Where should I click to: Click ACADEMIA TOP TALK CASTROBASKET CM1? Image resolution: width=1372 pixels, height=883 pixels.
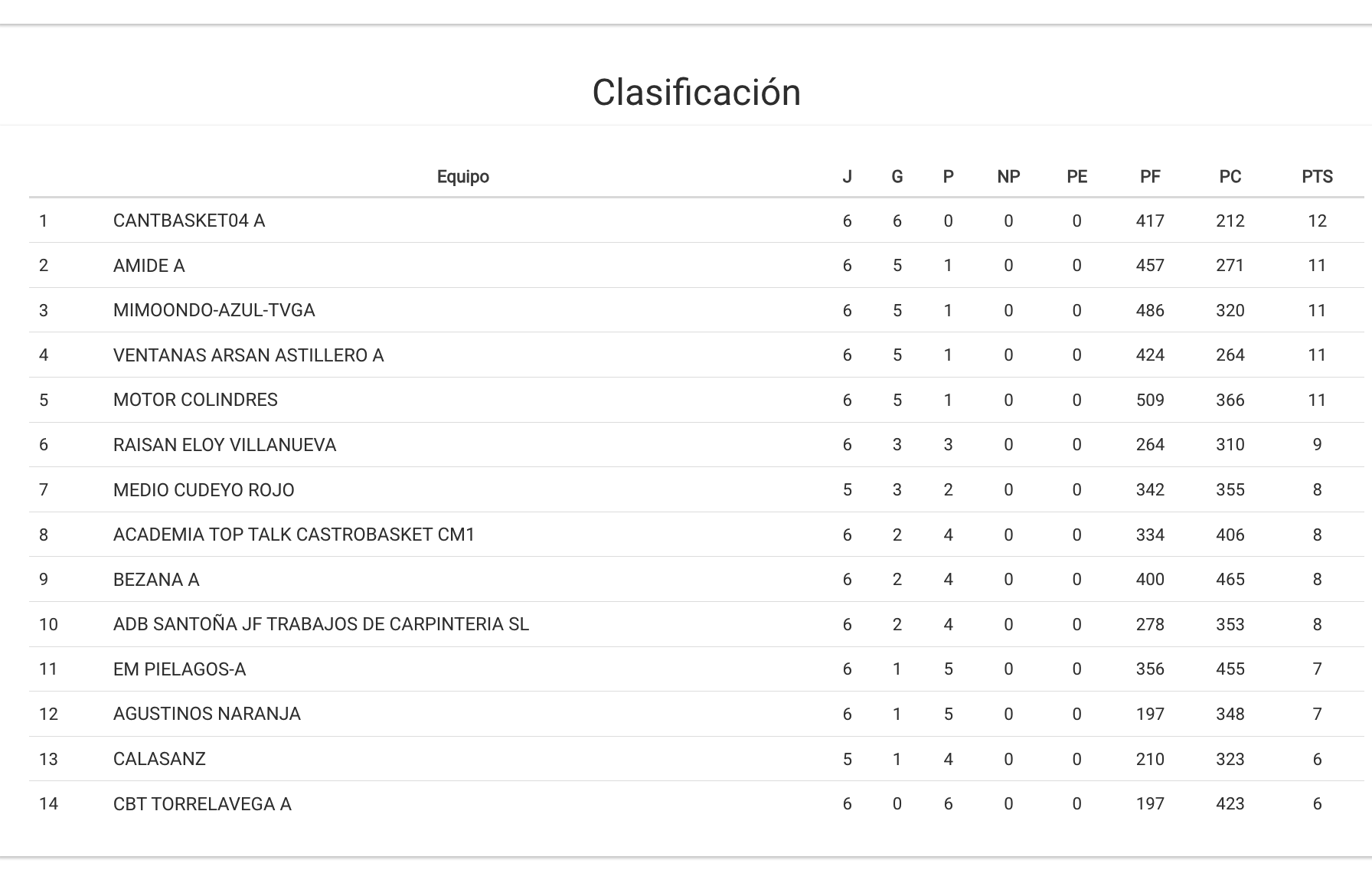tap(294, 535)
